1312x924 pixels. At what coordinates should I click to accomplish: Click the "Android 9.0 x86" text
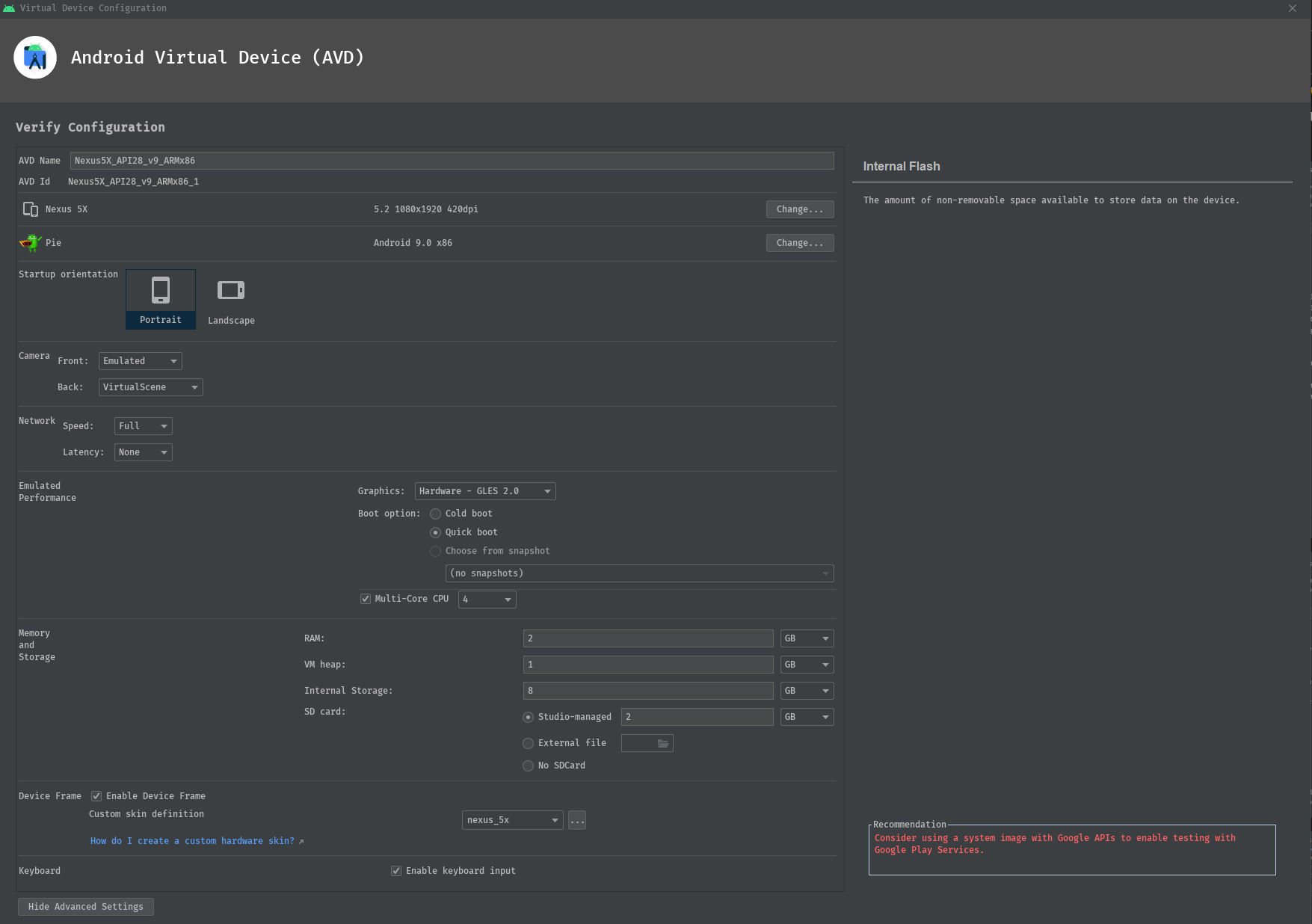click(413, 243)
